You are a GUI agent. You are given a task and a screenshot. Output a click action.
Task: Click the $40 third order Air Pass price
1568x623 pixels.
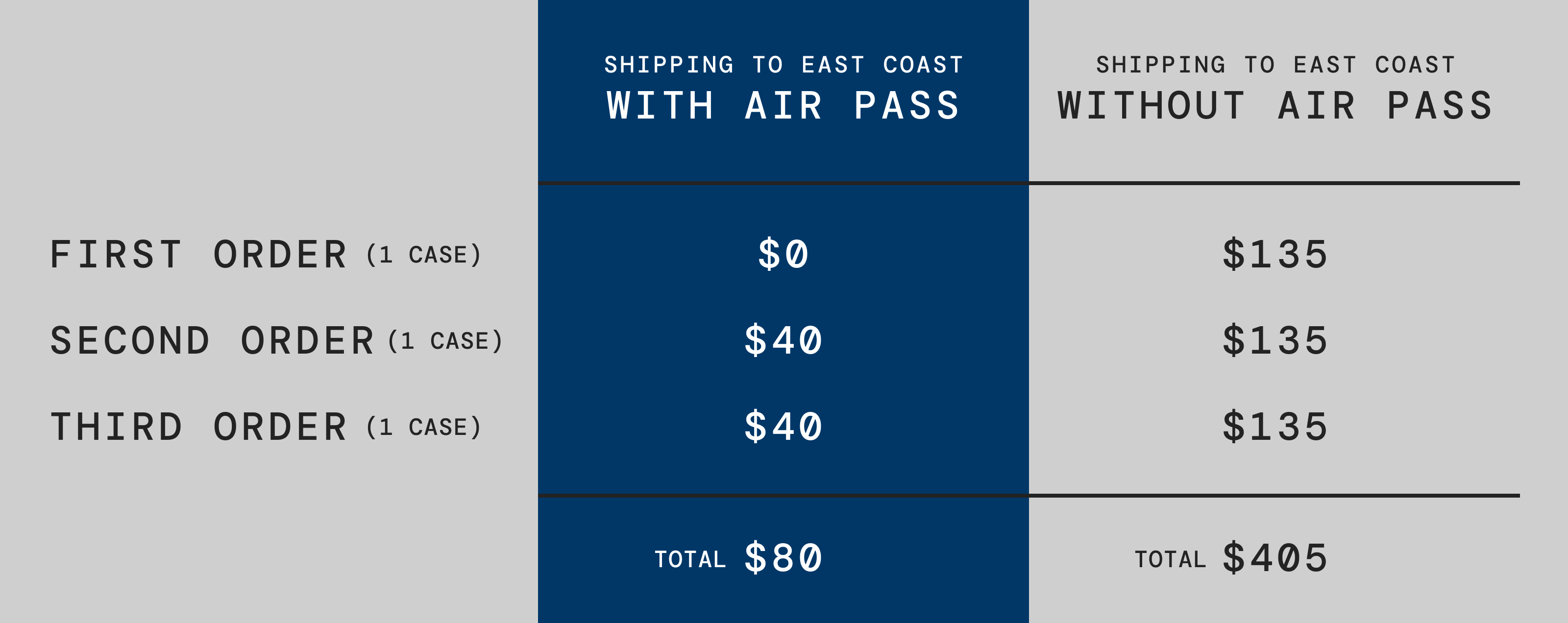[x=784, y=427]
